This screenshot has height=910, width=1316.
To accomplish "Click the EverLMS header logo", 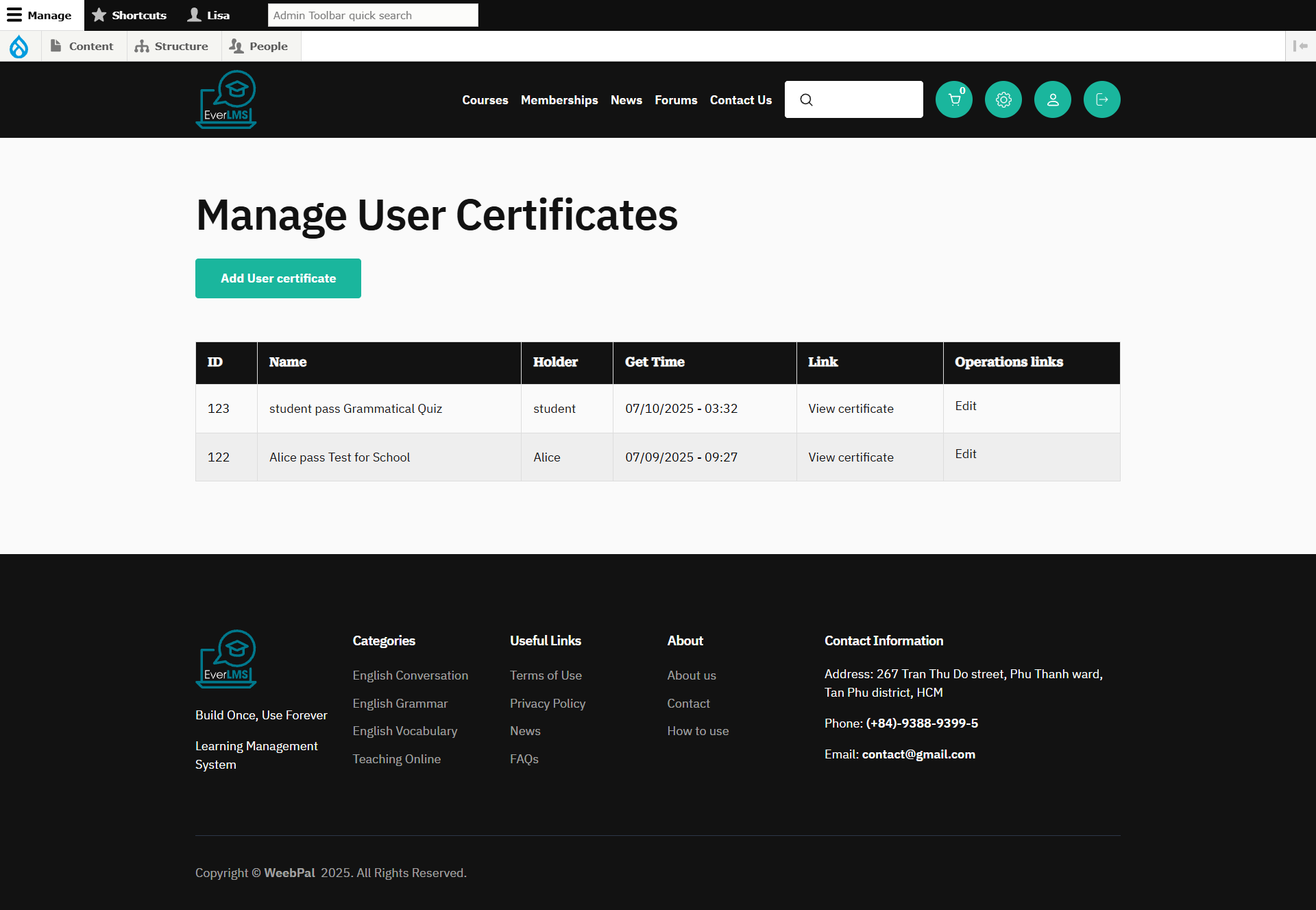I will click(226, 100).
